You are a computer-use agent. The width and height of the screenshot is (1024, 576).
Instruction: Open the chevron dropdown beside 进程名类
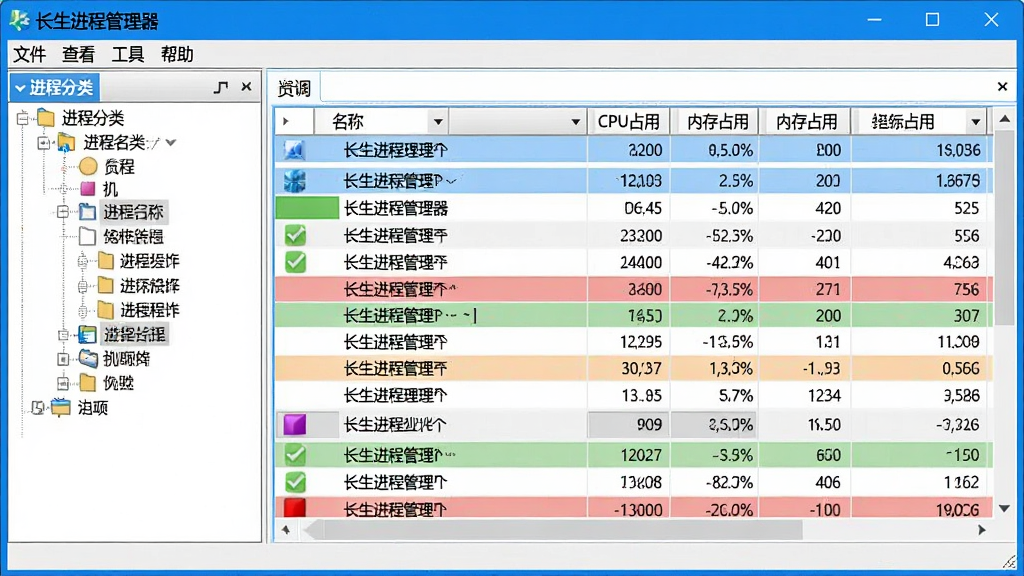[x=171, y=142]
